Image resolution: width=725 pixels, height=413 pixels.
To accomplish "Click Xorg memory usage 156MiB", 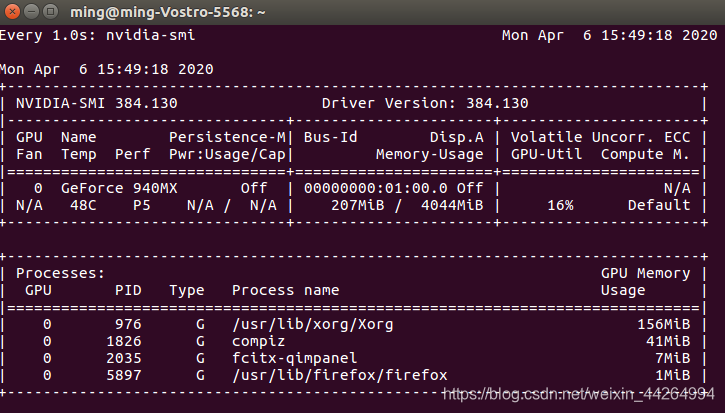I will pyautogui.click(x=664, y=324).
